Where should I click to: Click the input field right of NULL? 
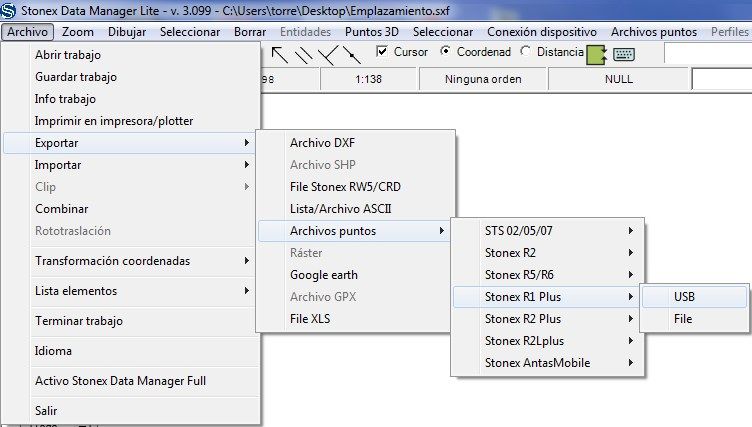coord(722,79)
